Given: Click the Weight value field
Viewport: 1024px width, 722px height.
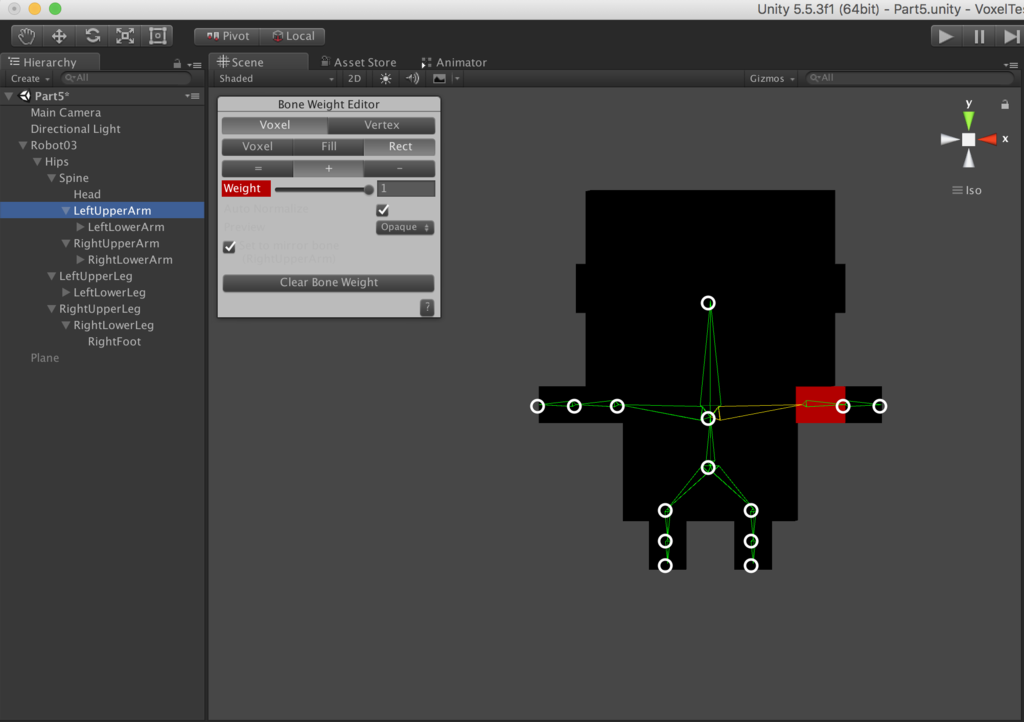Looking at the screenshot, I should click(x=406, y=188).
